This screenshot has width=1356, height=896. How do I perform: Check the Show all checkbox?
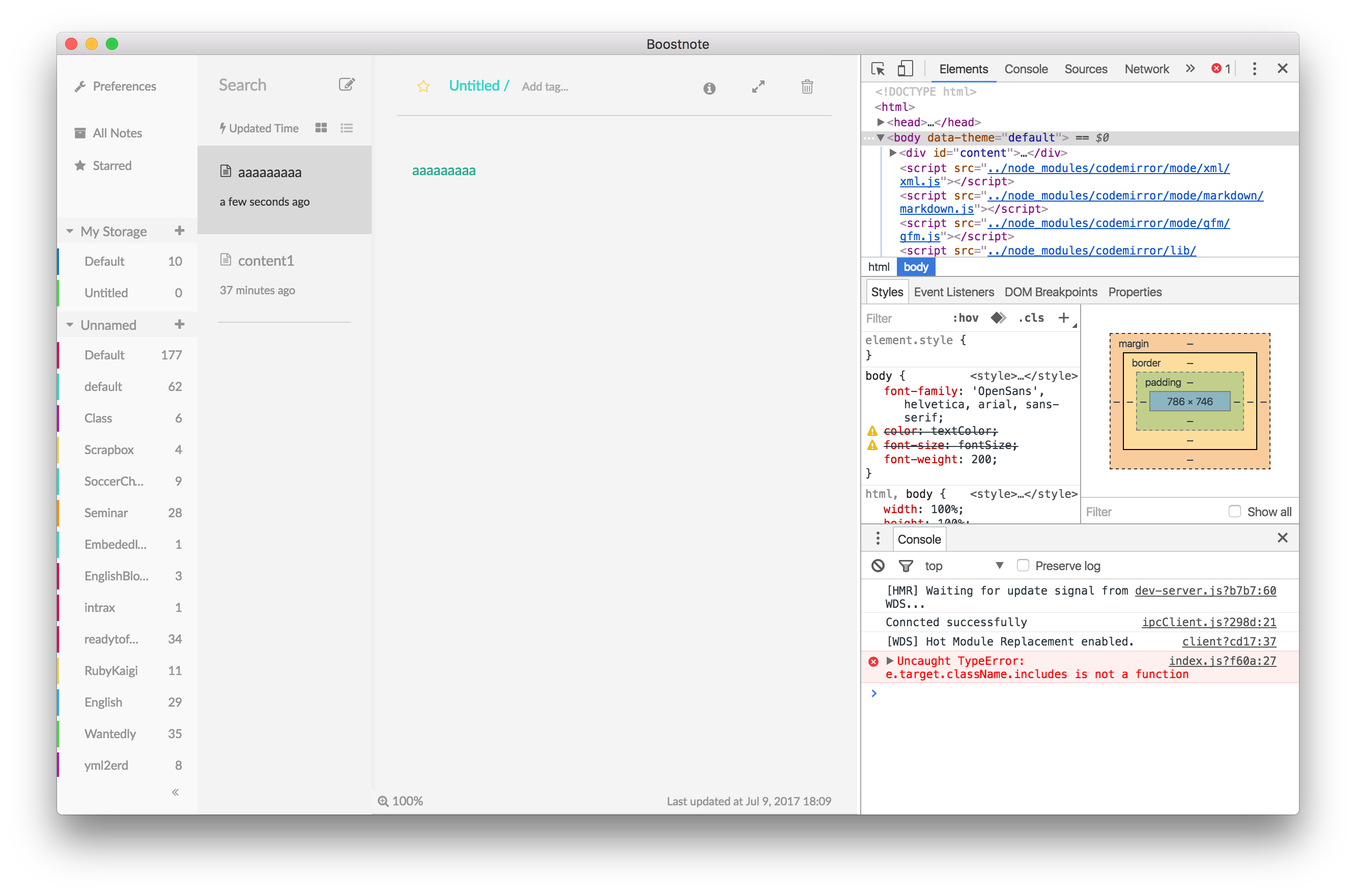[x=1234, y=512]
